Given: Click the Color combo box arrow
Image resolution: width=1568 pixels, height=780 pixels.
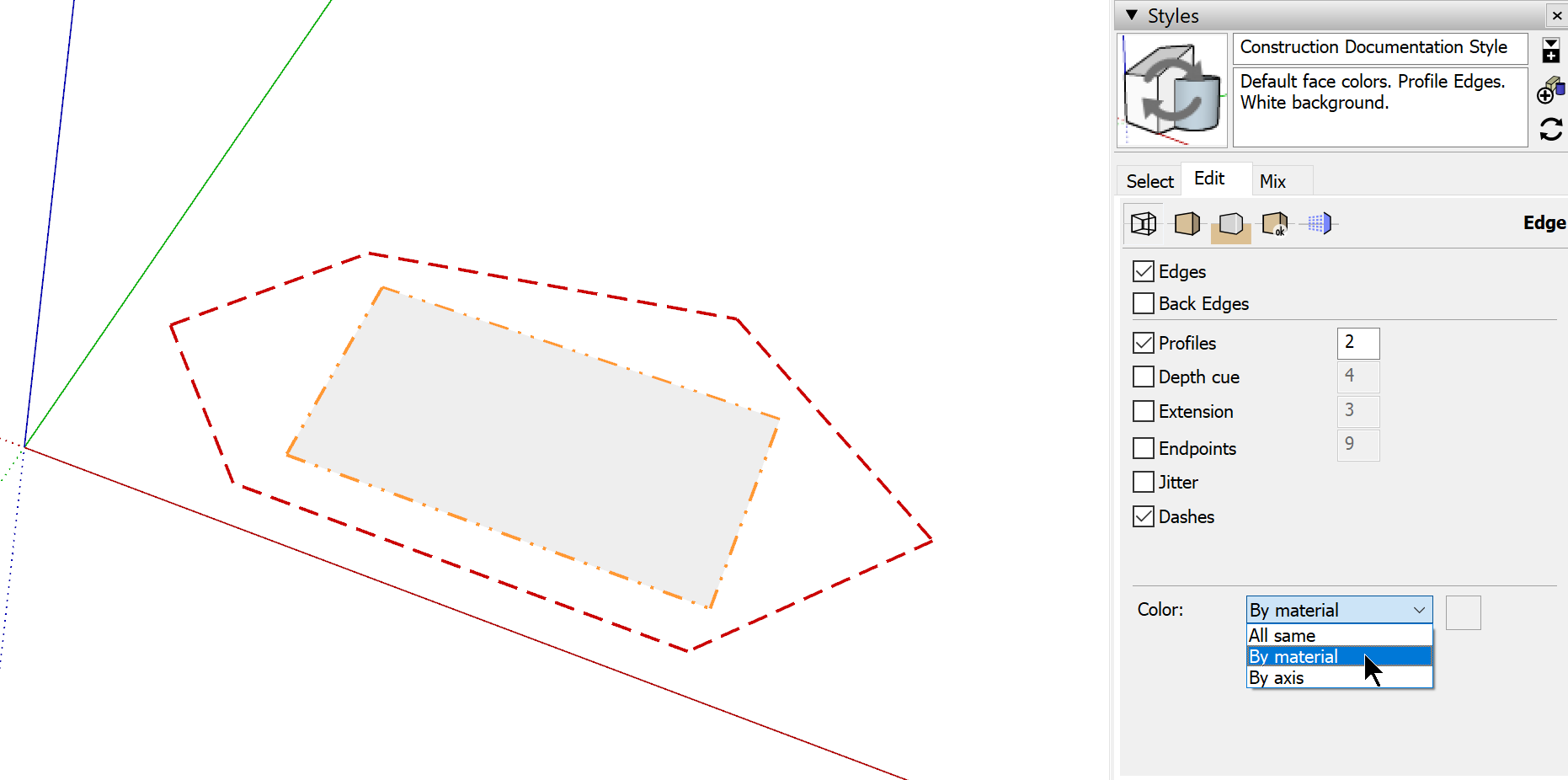Looking at the screenshot, I should (x=1419, y=610).
